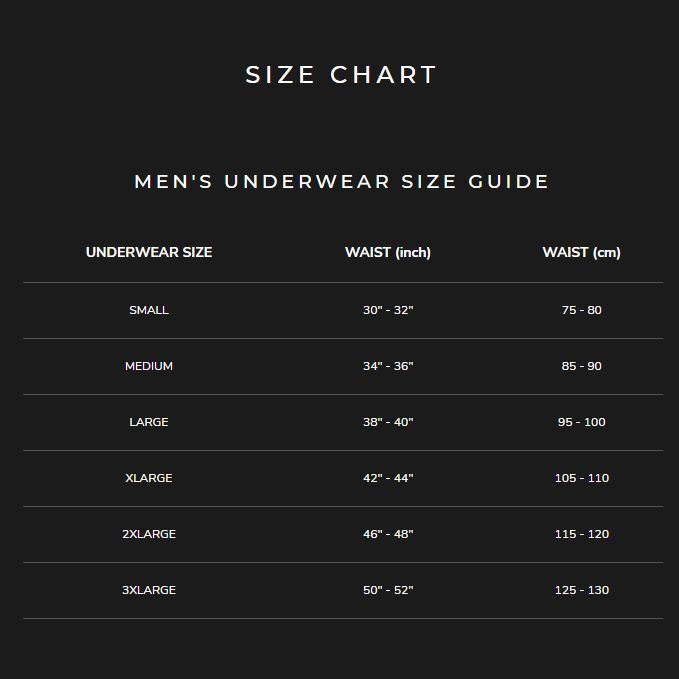The width and height of the screenshot is (679, 679).
Task: Click the 2XLARGE size row label
Action: point(149,534)
